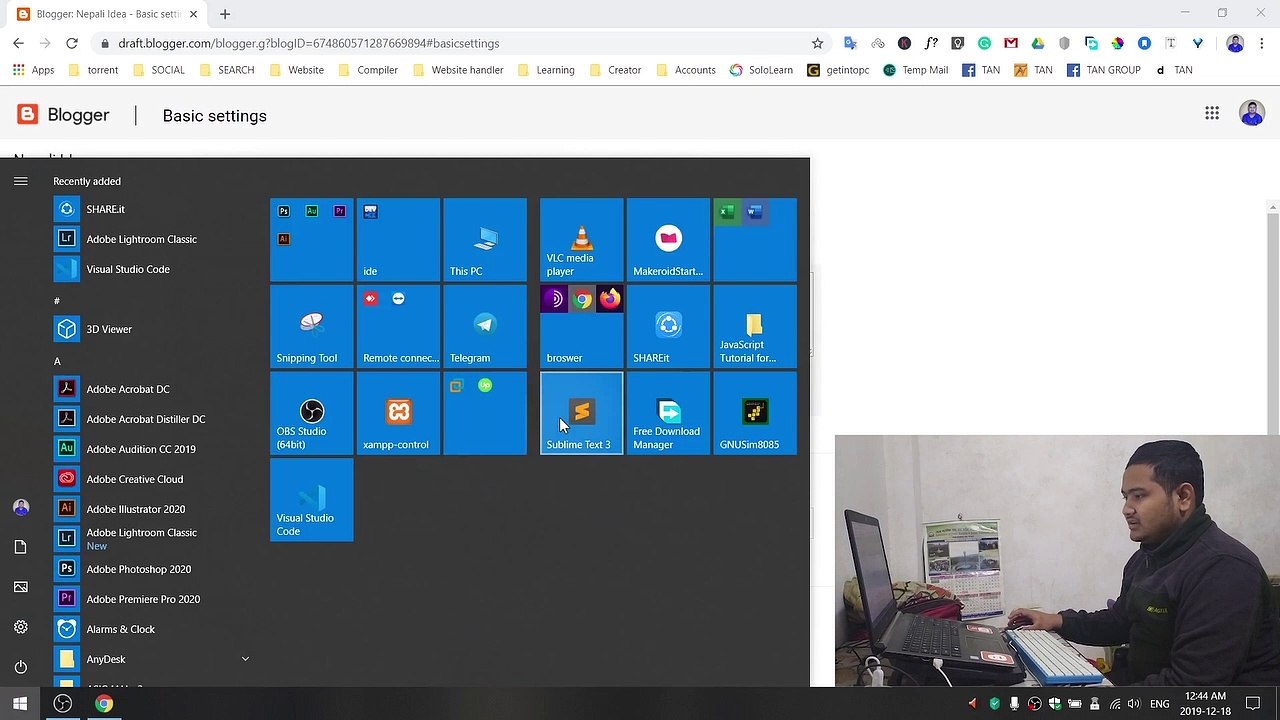Open Adobe Creative Cloud from list
1280x720 pixels.
click(150, 479)
